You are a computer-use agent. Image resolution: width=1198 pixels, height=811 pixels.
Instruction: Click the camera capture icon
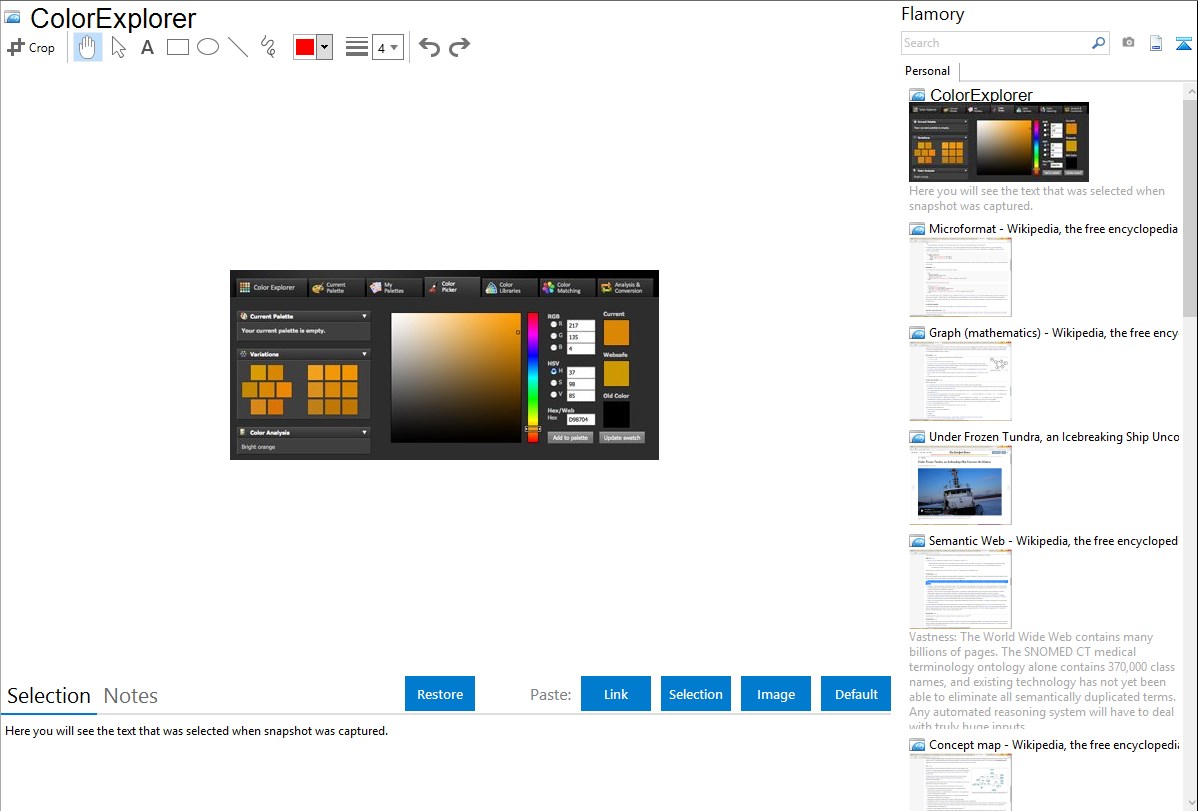1128,43
